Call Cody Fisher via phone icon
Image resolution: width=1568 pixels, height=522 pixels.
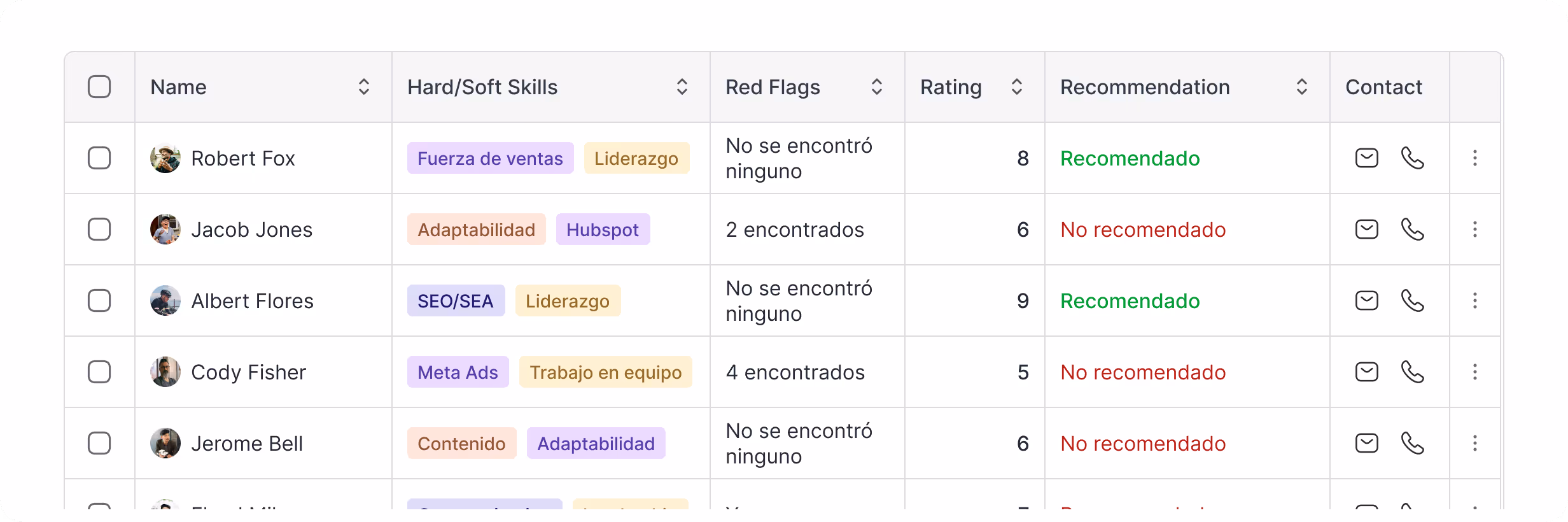click(1412, 372)
